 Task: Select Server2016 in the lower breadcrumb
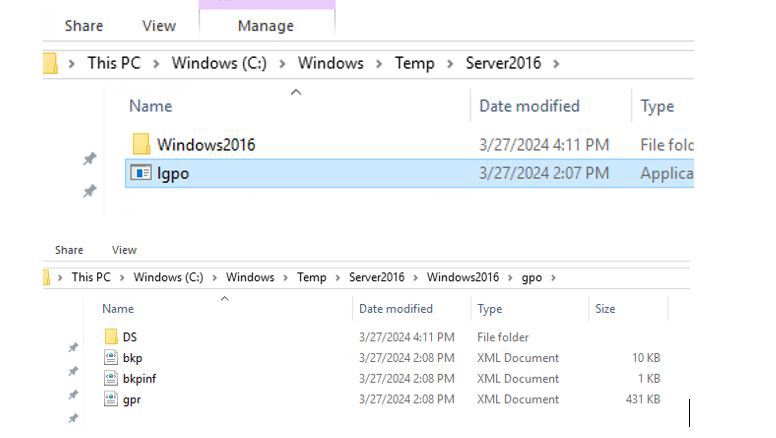tap(377, 277)
